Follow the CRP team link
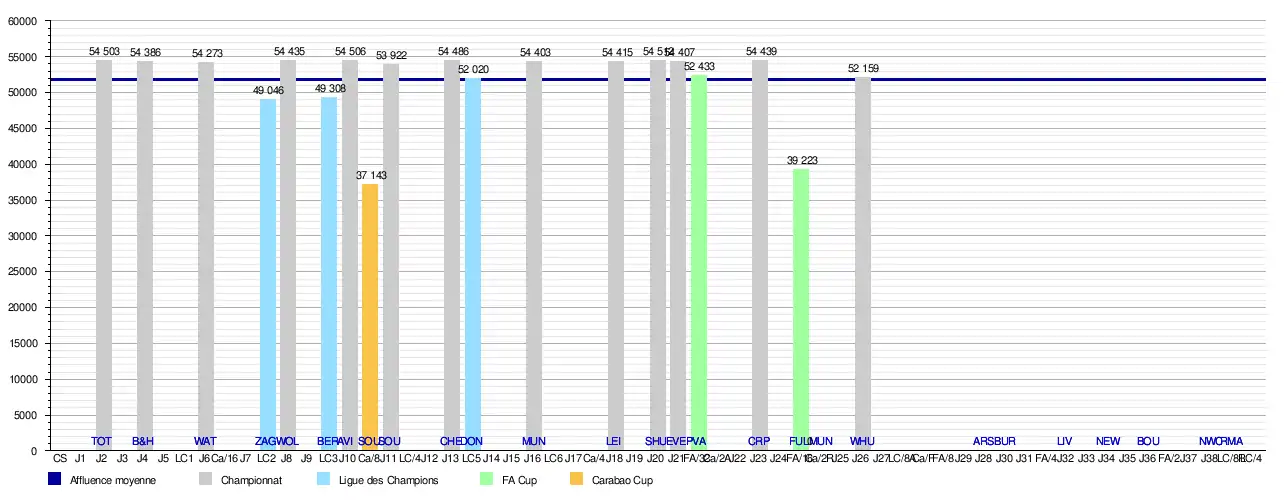Image resolution: width=1285 pixels, height=500 pixels. tap(759, 441)
